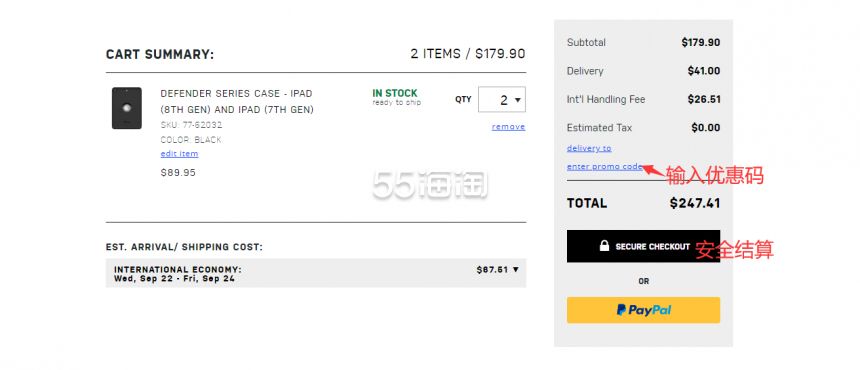Click the 2 ITEMS / $179.90 summary text
The height and width of the screenshot is (370, 860).
[x=468, y=54]
